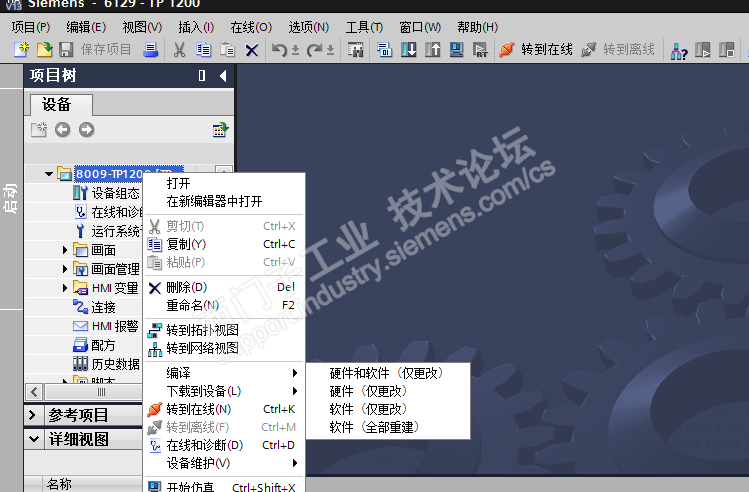Viewport: 749px width, 492px height.
Task: Click the Accessible devices toolbar icon
Action: coord(679,50)
